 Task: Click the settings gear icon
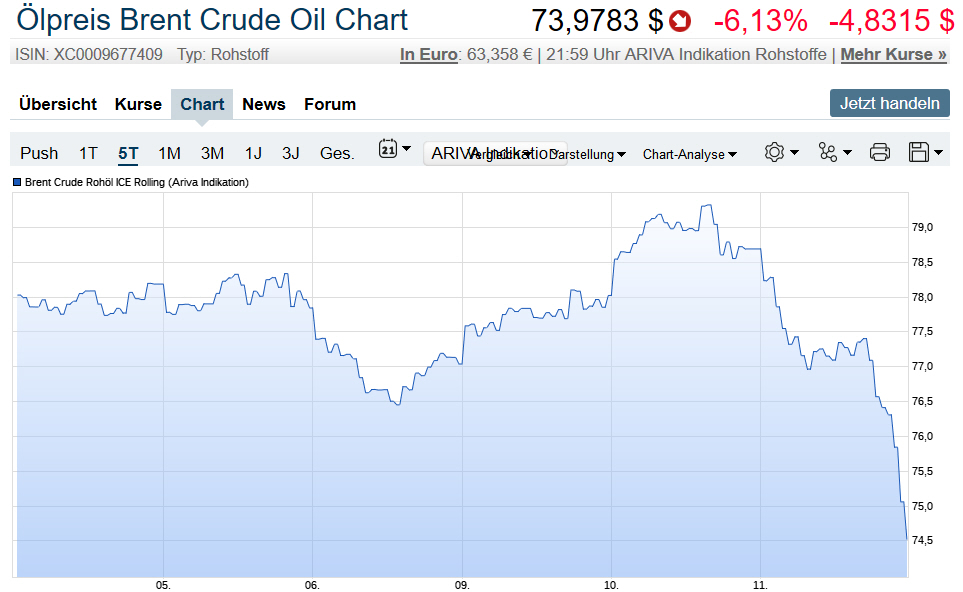[774, 152]
